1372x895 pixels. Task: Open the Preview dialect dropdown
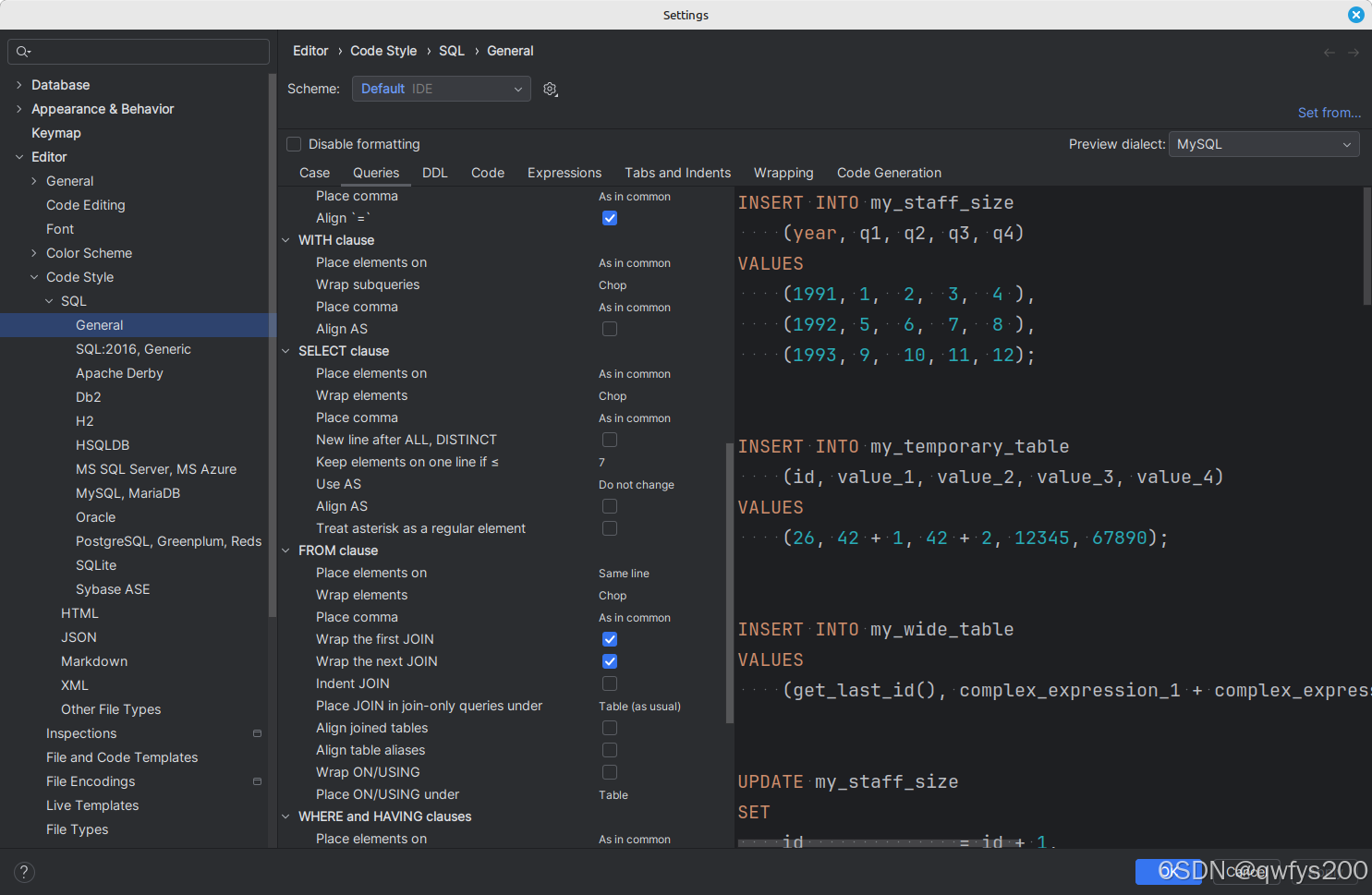pos(1264,144)
